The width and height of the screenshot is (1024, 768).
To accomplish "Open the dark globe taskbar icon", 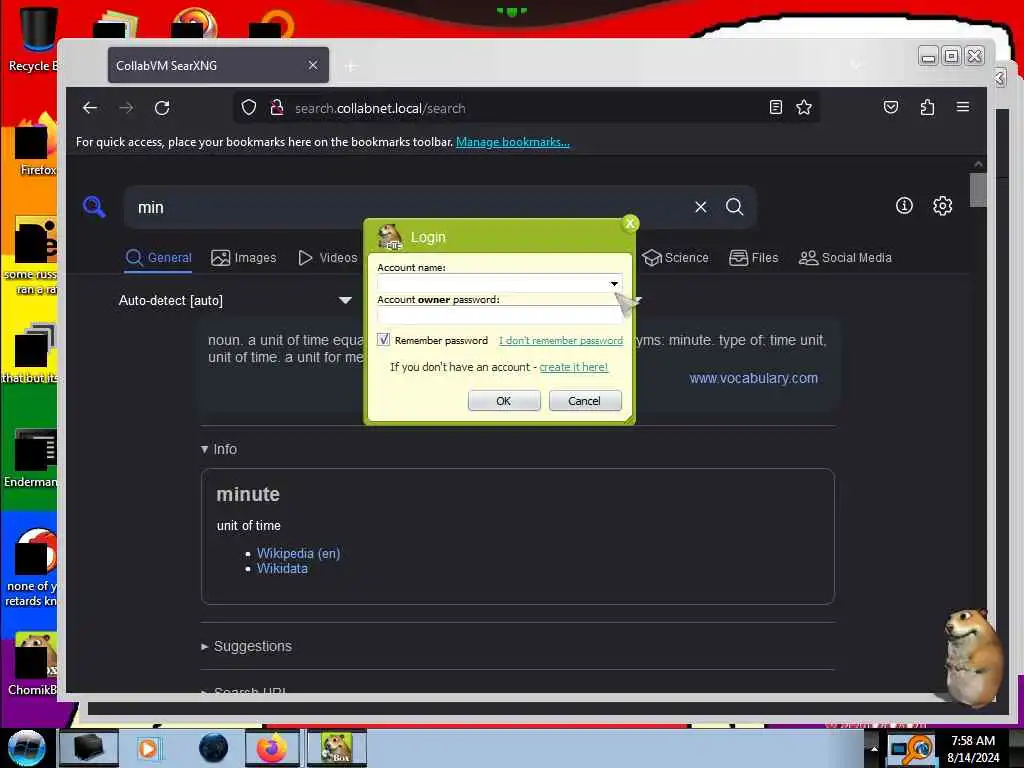I will click(x=214, y=748).
